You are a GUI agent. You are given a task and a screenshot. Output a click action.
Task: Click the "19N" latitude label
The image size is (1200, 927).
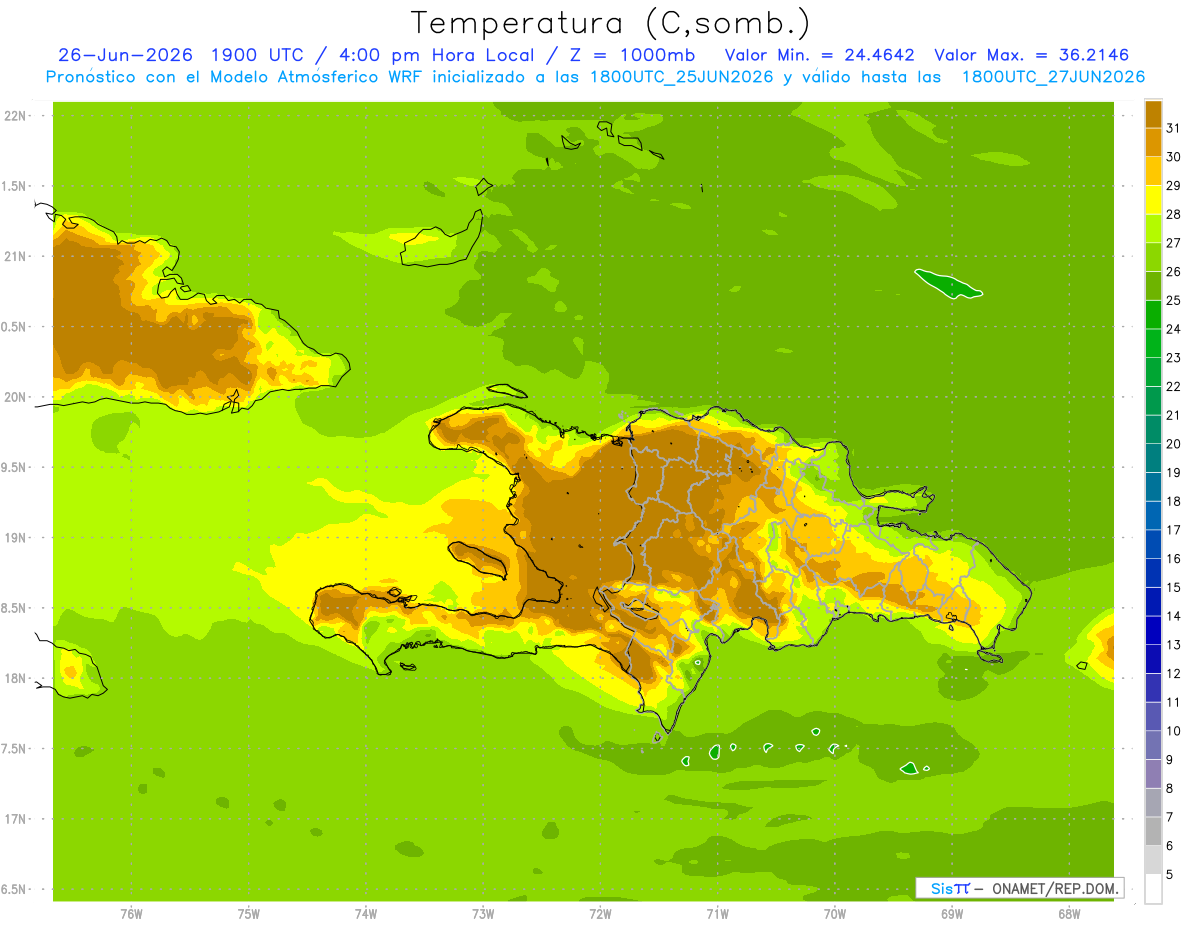pos(15,538)
